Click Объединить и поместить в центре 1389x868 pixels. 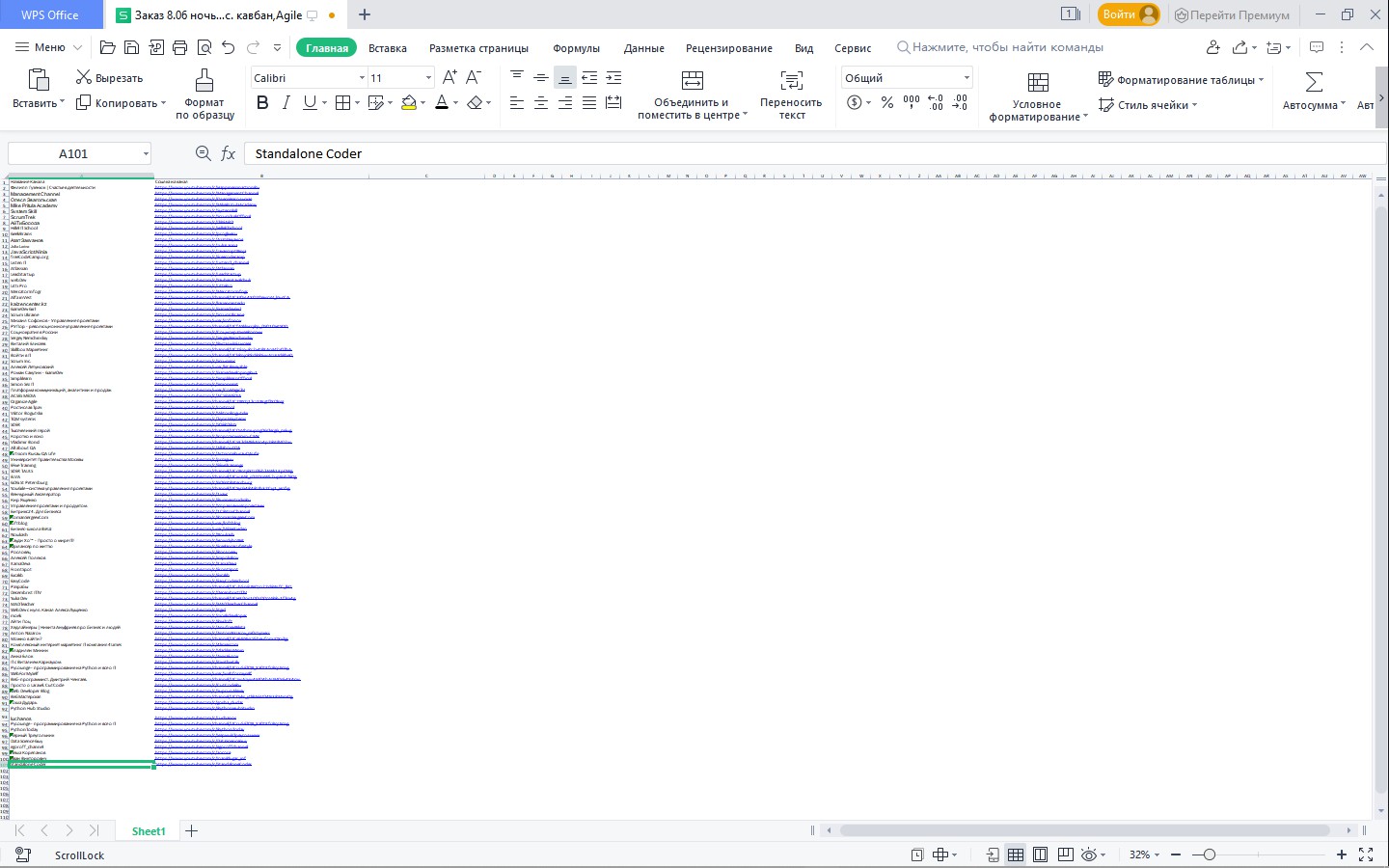click(x=692, y=95)
